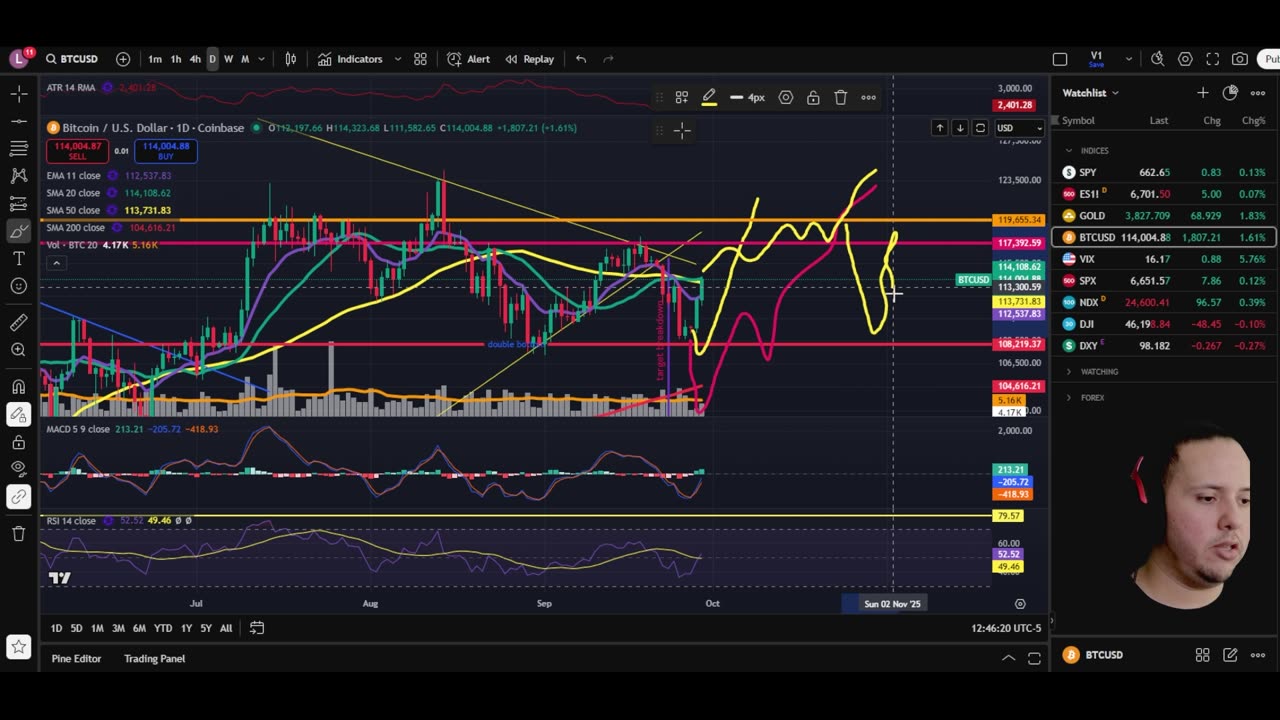The height and width of the screenshot is (720, 1280).
Task: Open chart settings hexagon in top bar
Action: (x=1185, y=59)
